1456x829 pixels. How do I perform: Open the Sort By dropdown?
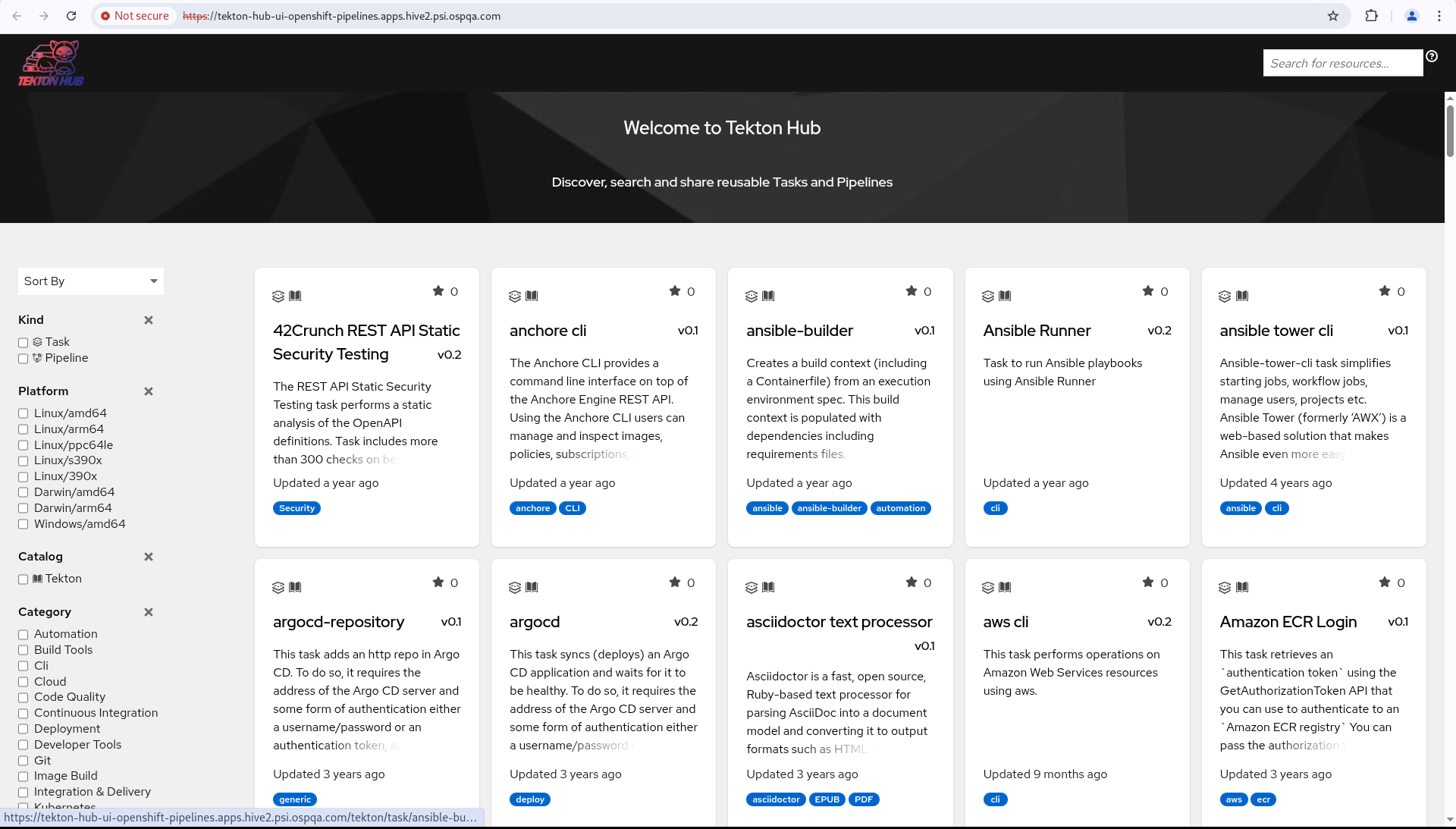click(x=90, y=281)
